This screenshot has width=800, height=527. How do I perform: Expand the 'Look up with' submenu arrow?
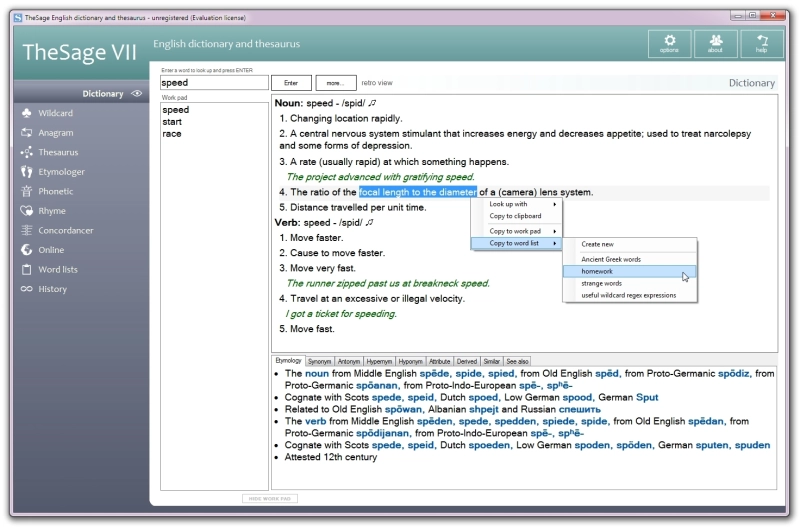coord(555,204)
